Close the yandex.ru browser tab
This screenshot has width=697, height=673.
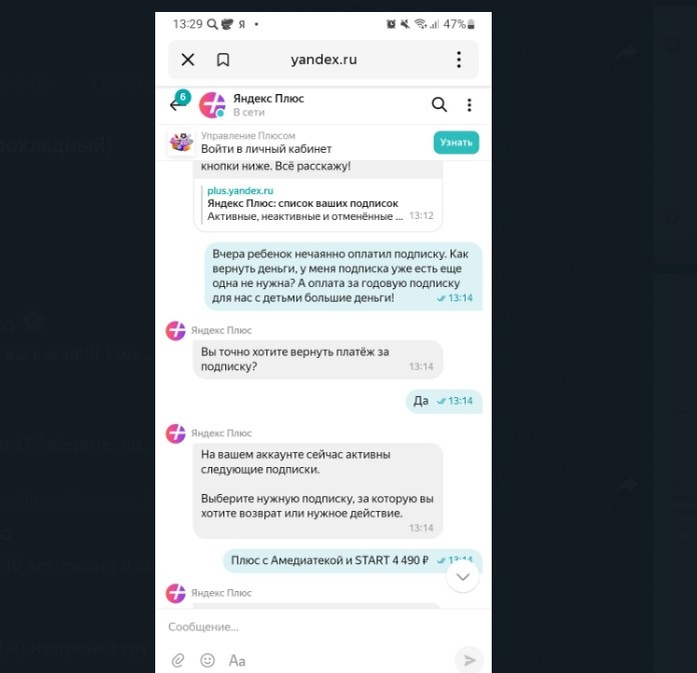(188, 60)
